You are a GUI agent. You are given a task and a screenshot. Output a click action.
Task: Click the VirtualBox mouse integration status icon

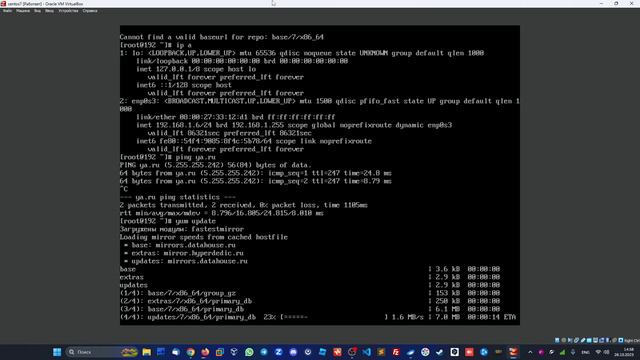[x=614, y=340]
